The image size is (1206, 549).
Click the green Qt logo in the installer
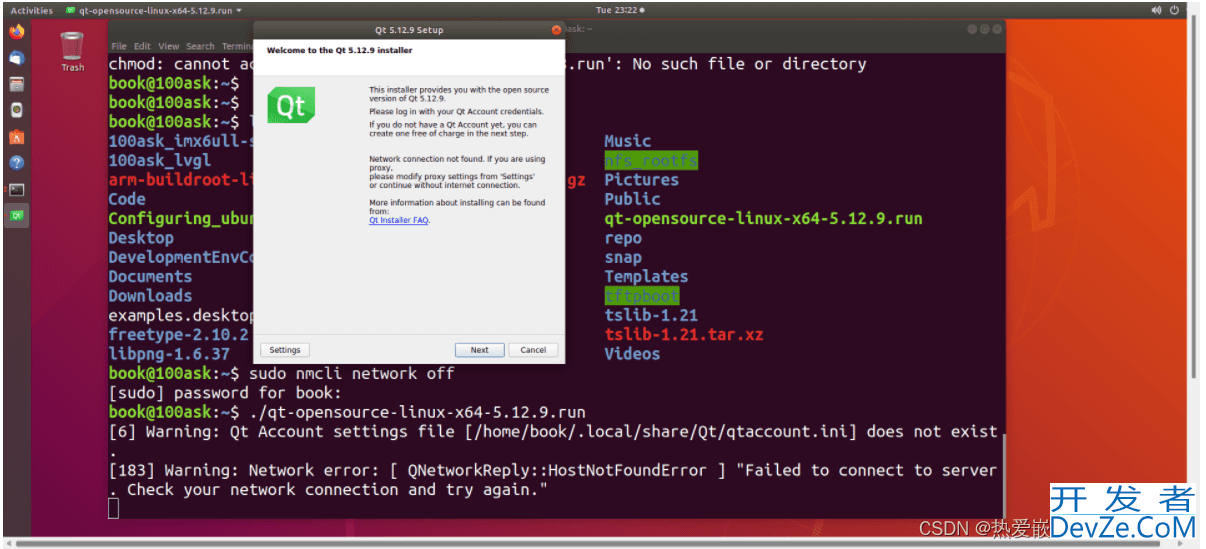pos(291,105)
